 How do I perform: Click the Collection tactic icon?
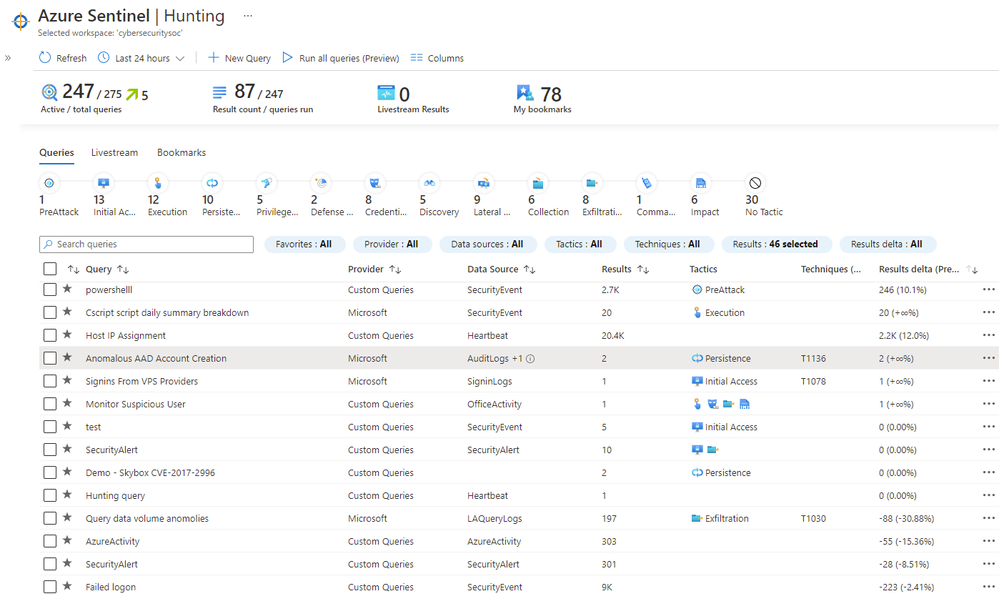click(538, 183)
